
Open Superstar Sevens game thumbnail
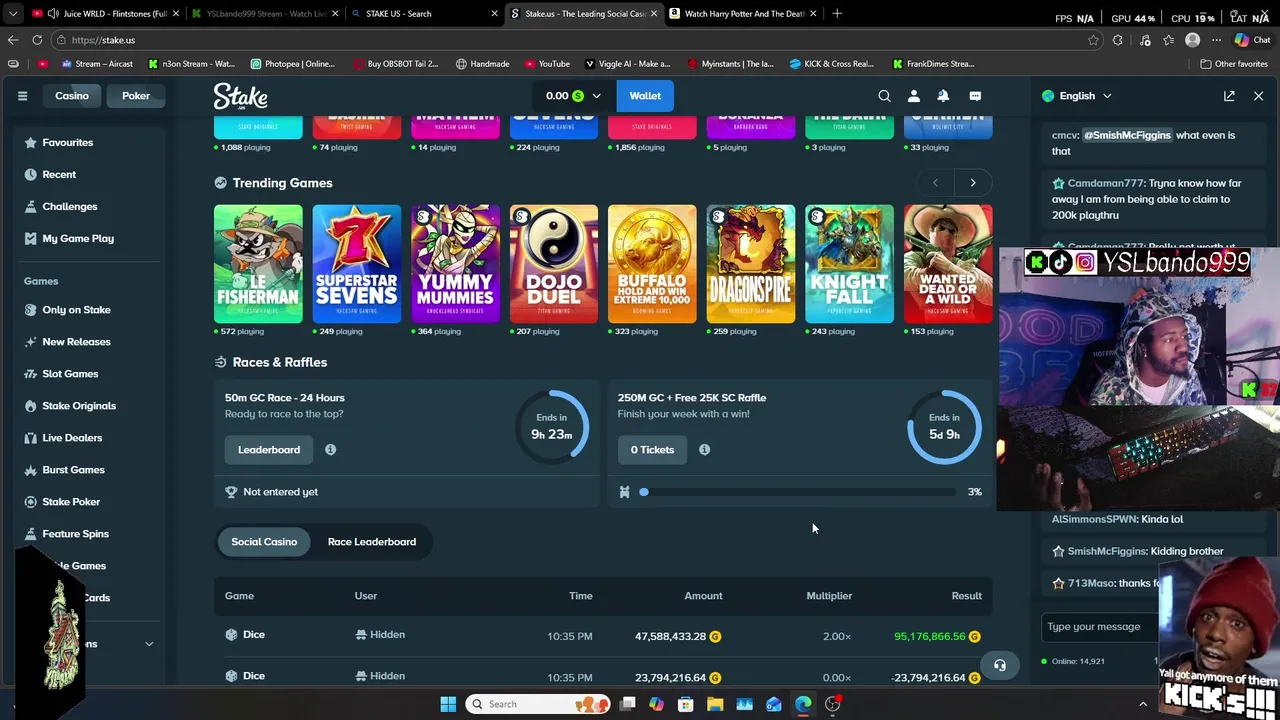(x=356, y=264)
